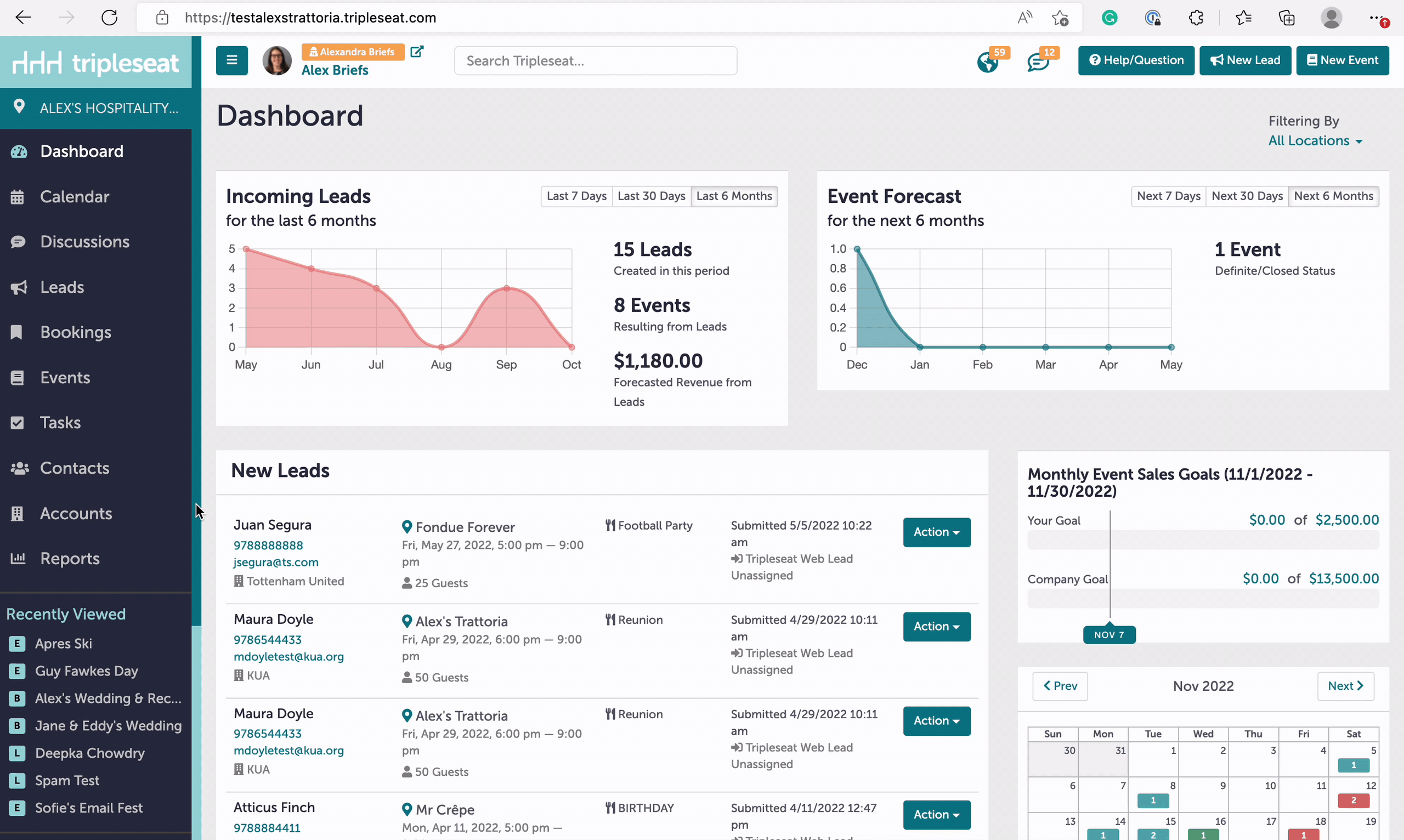This screenshot has width=1404, height=840.
Task: Go to previous month with Prev button
Action: click(x=1060, y=686)
